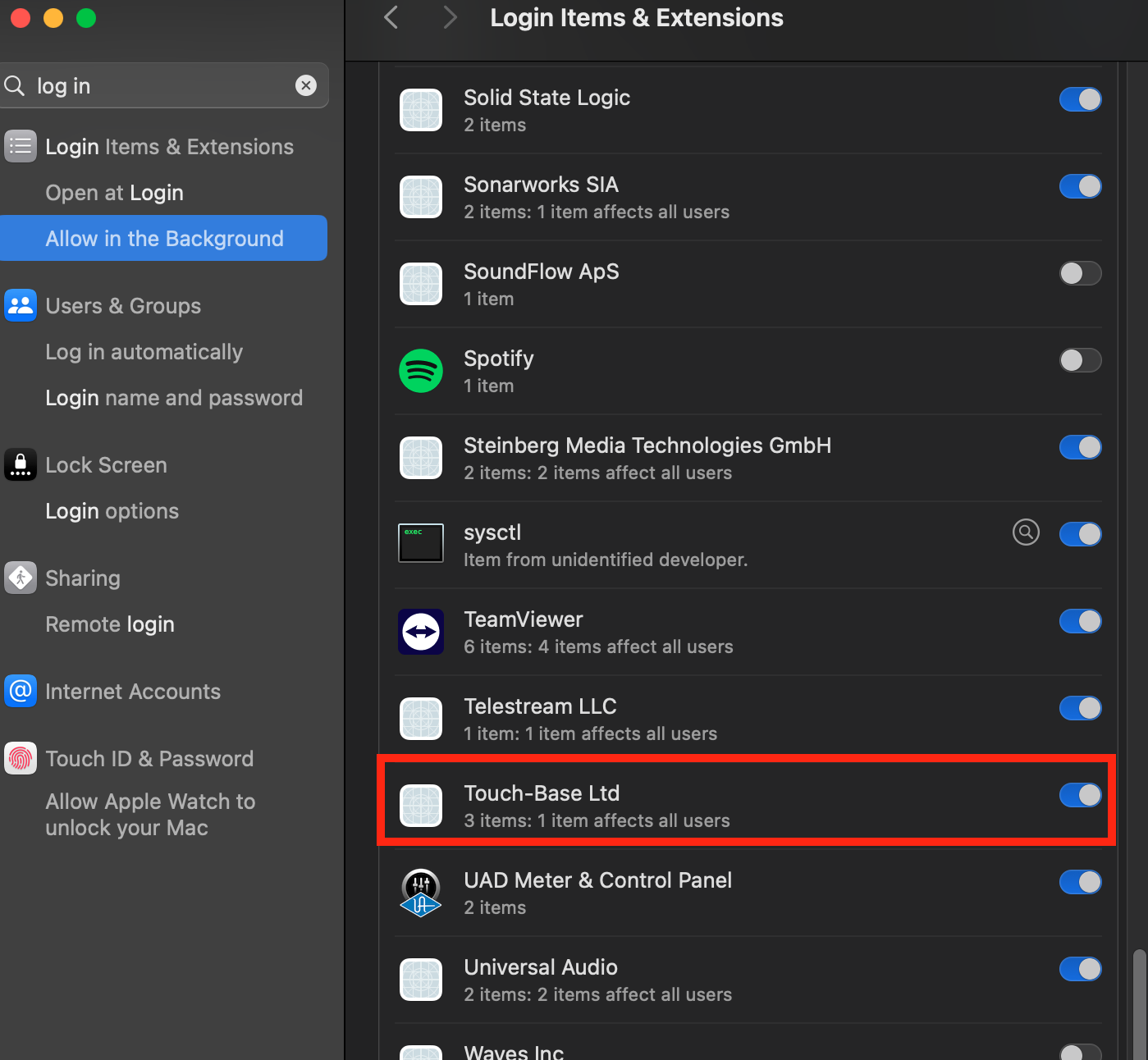Open Touch ID & Password settings

tap(164, 759)
